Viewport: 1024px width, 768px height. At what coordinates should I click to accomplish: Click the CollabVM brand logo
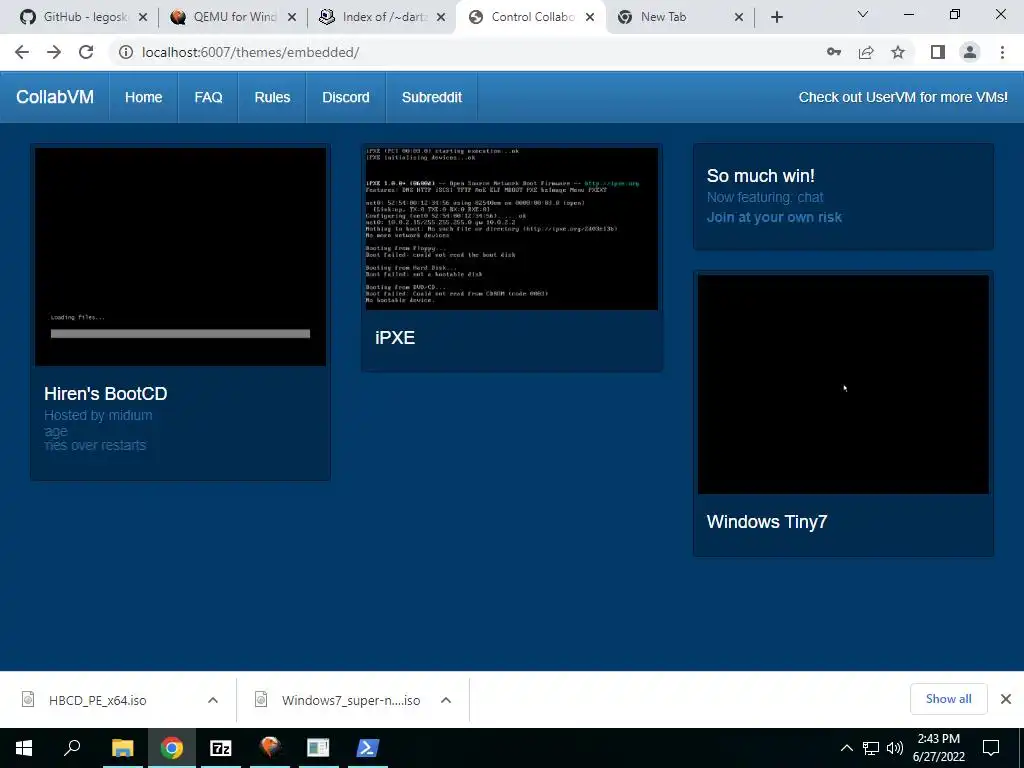coord(55,97)
